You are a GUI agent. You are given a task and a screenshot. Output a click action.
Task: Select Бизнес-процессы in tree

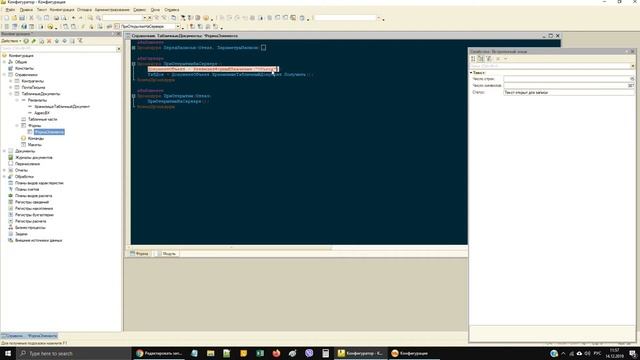point(30,228)
